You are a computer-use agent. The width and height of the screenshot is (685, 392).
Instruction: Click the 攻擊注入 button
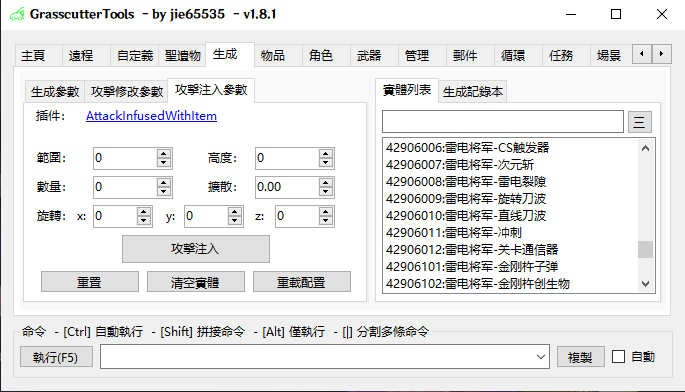click(196, 249)
